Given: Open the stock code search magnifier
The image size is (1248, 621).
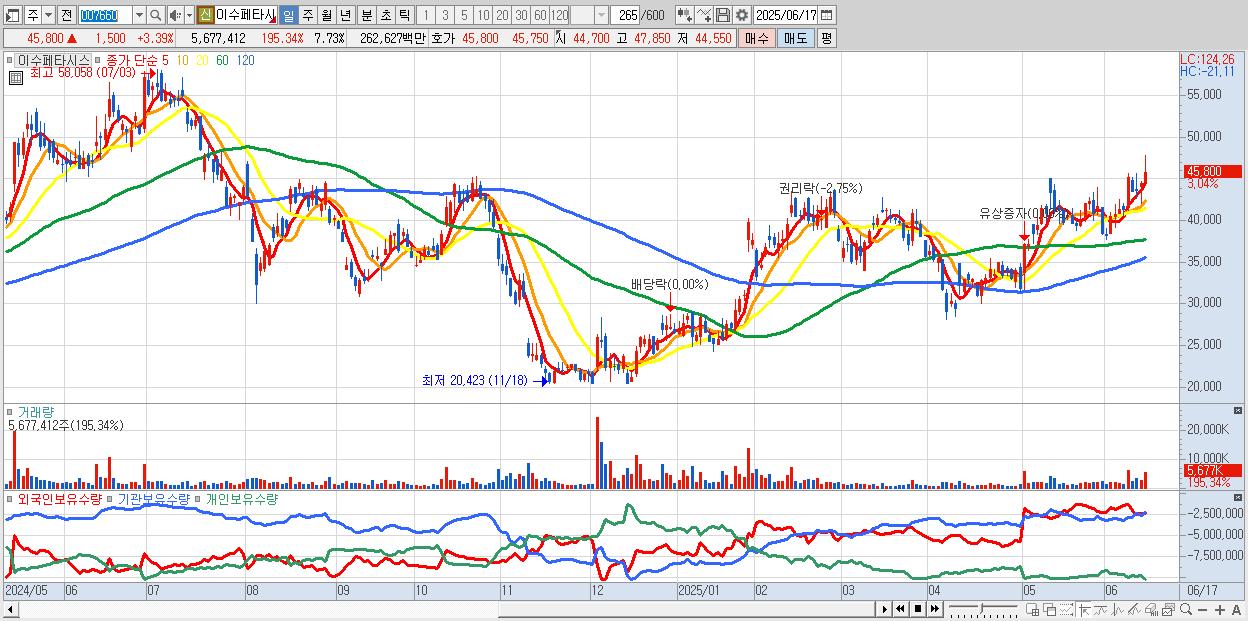Looking at the screenshot, I should click(155, 15).
